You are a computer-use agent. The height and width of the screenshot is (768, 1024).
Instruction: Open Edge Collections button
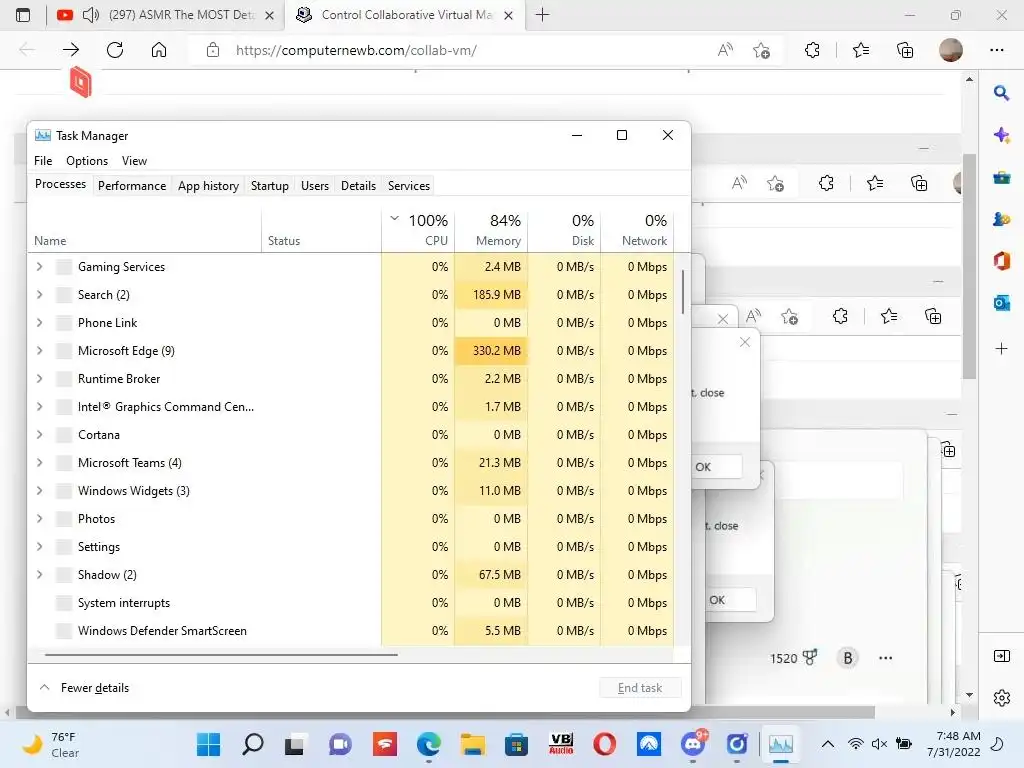(x=905, y=50)
